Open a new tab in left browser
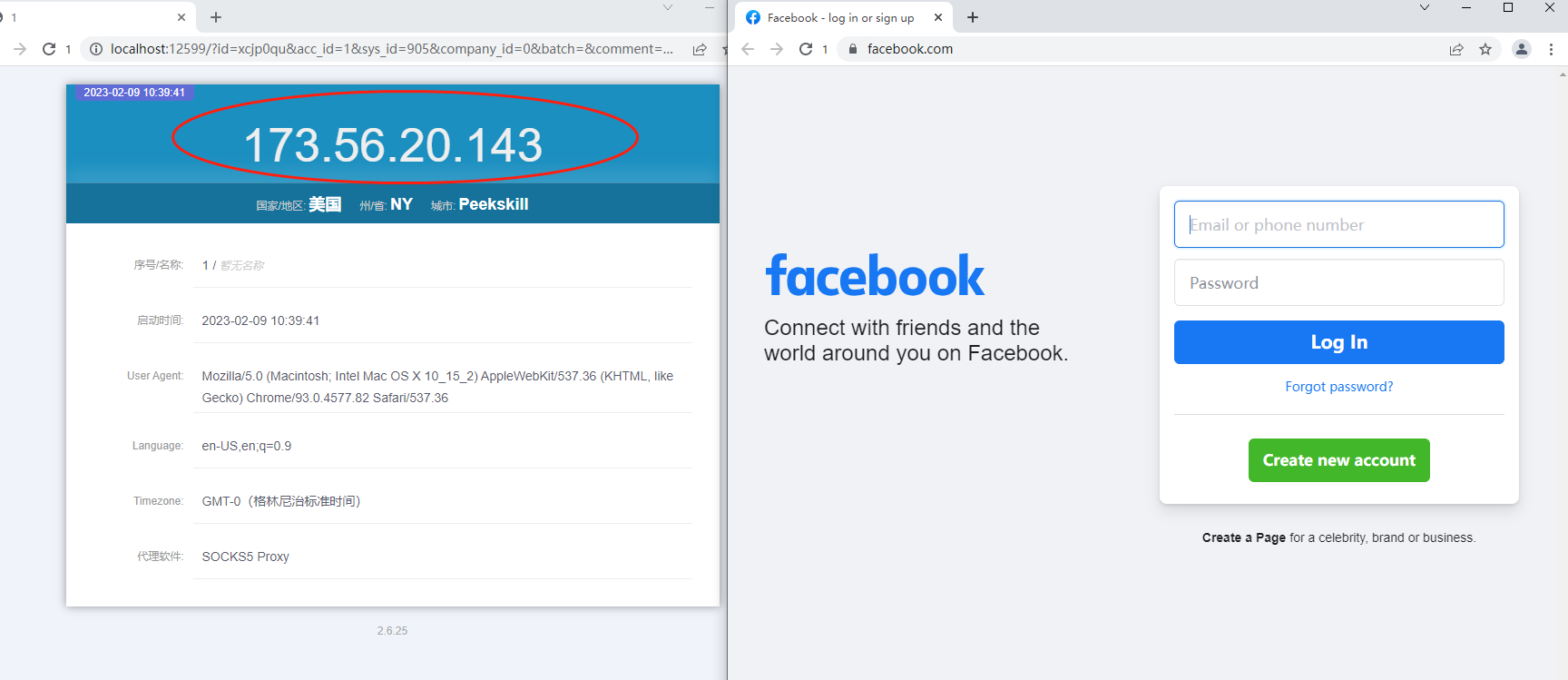The width and height of the screenshot is (1568, 680). (216, 17)
